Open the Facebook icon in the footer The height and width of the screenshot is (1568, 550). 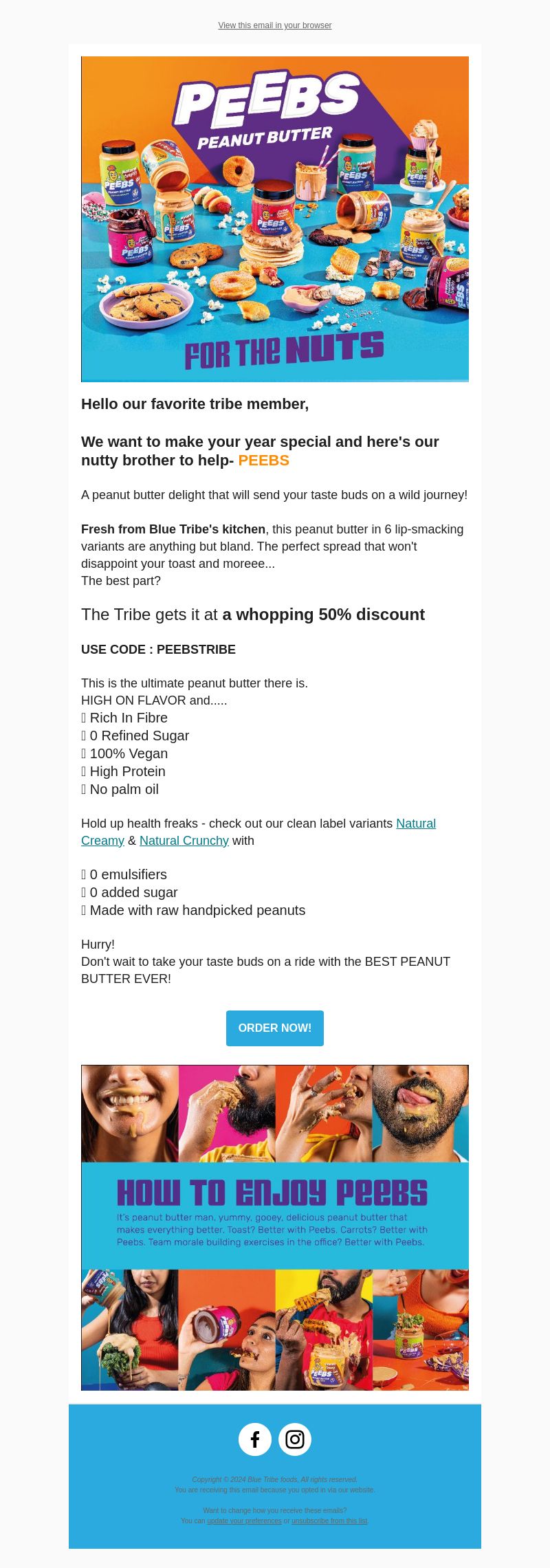point(255,1439)
